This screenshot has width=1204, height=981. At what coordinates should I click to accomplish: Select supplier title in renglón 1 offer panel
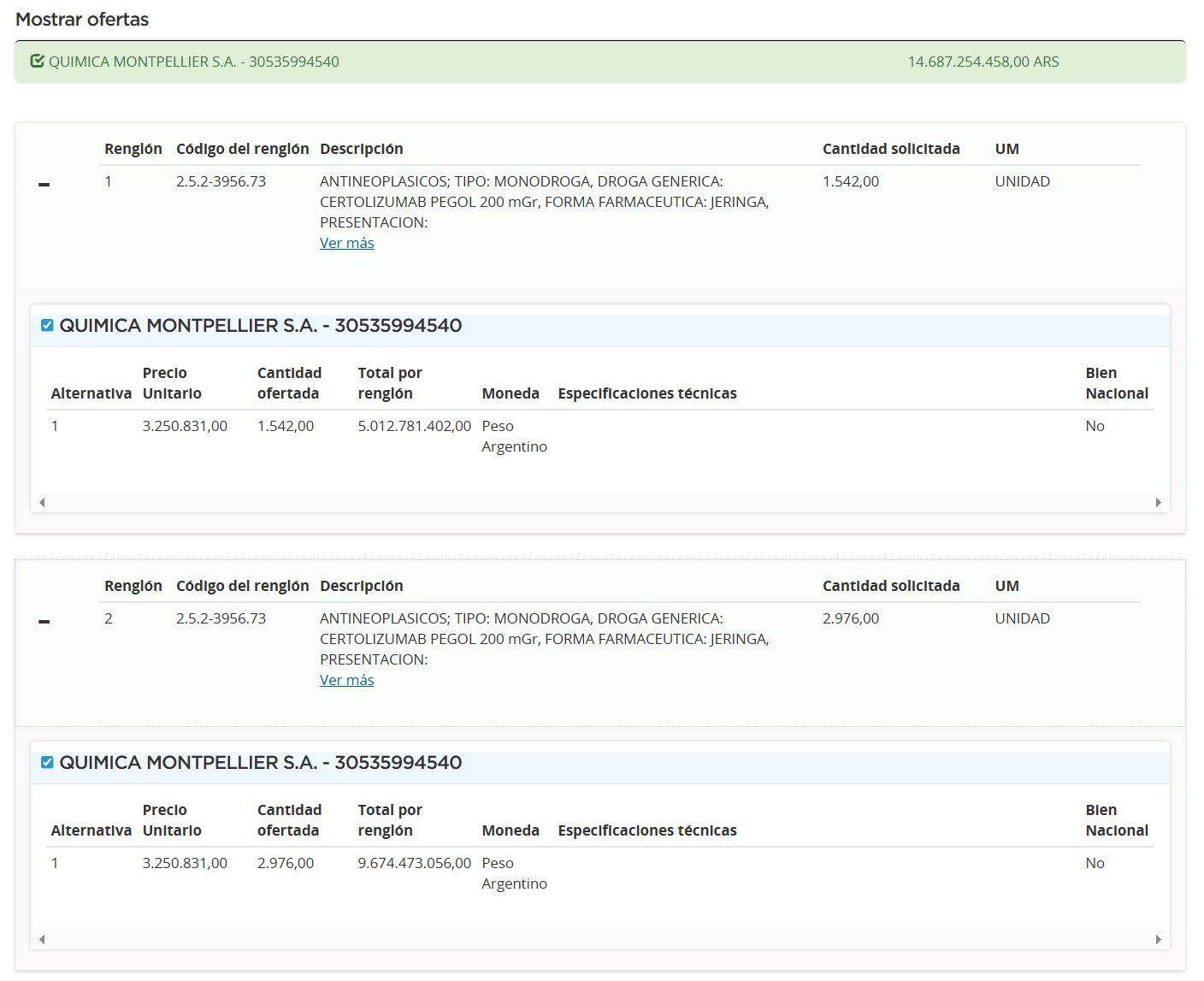260,326
